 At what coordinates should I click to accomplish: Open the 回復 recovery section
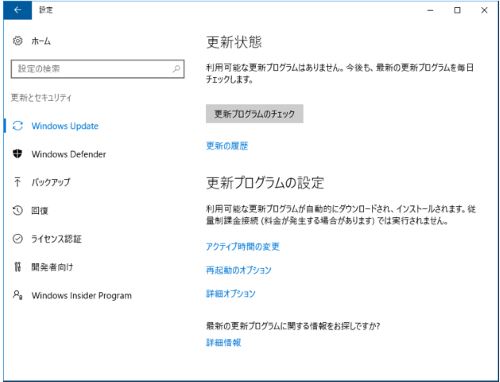pos(40,210)
